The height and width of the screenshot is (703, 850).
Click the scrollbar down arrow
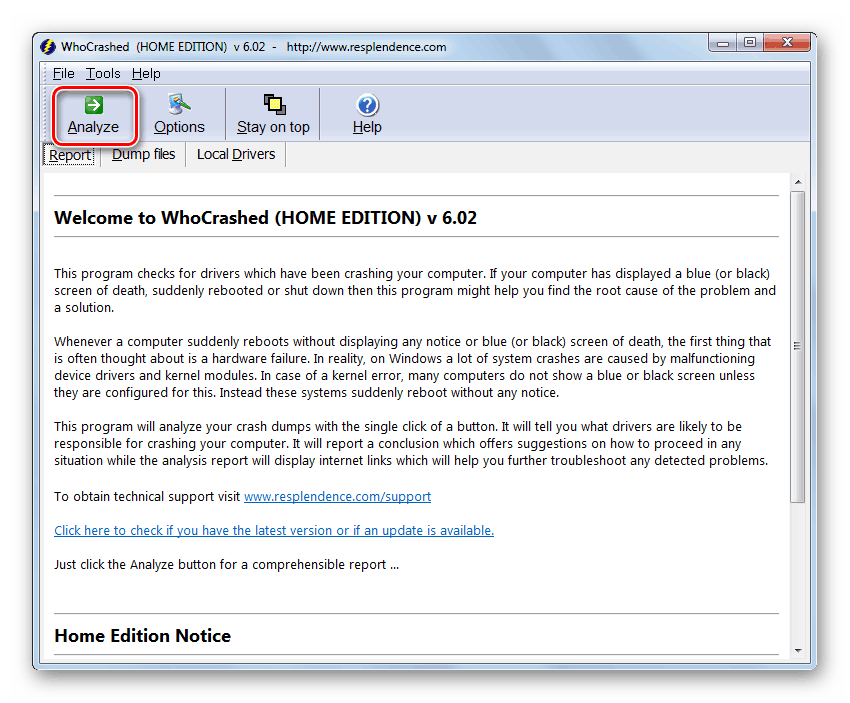point(798,650)
